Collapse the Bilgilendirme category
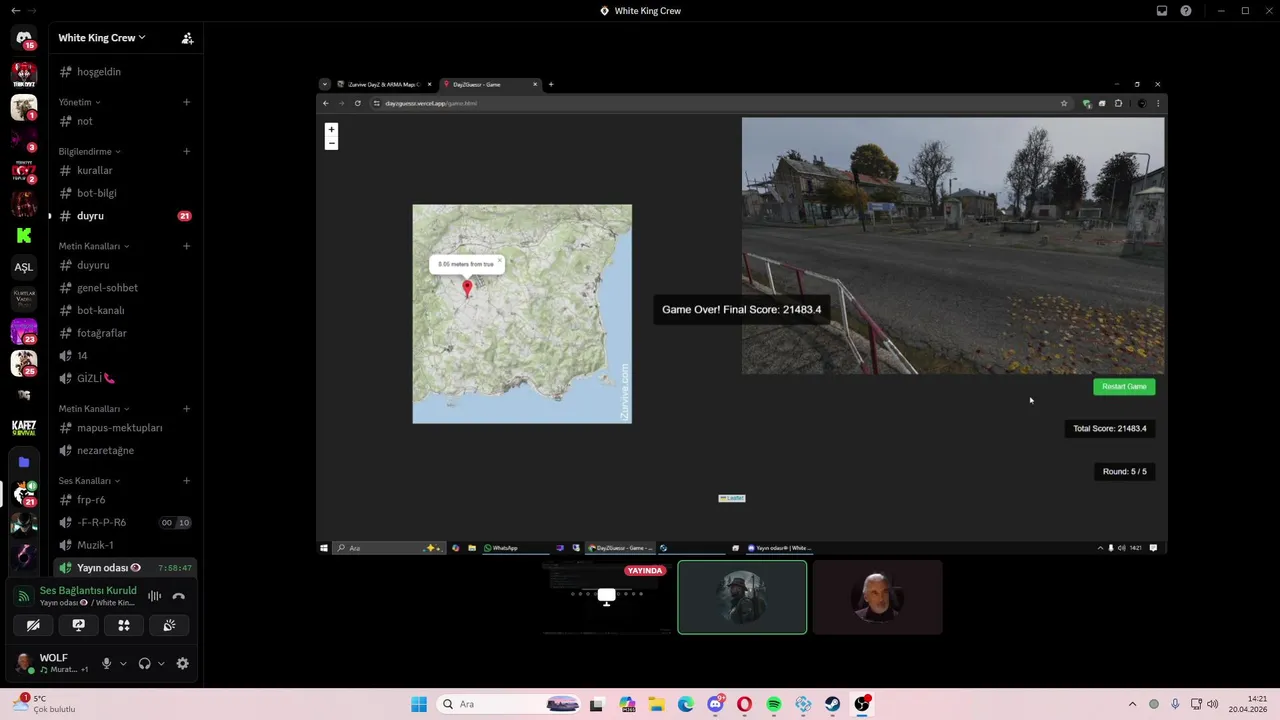 [89, 152]
